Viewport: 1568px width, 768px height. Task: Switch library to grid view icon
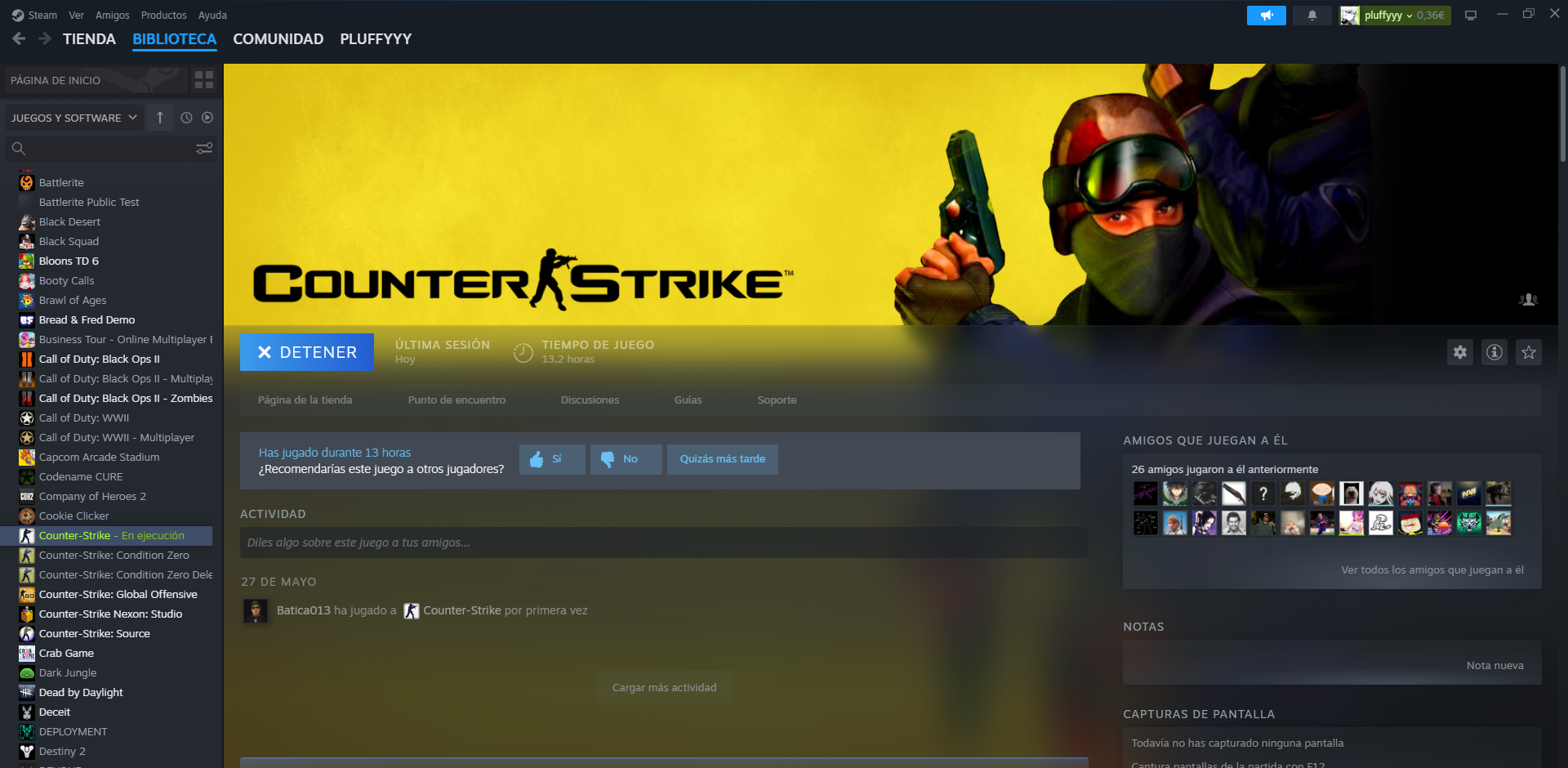203,80
